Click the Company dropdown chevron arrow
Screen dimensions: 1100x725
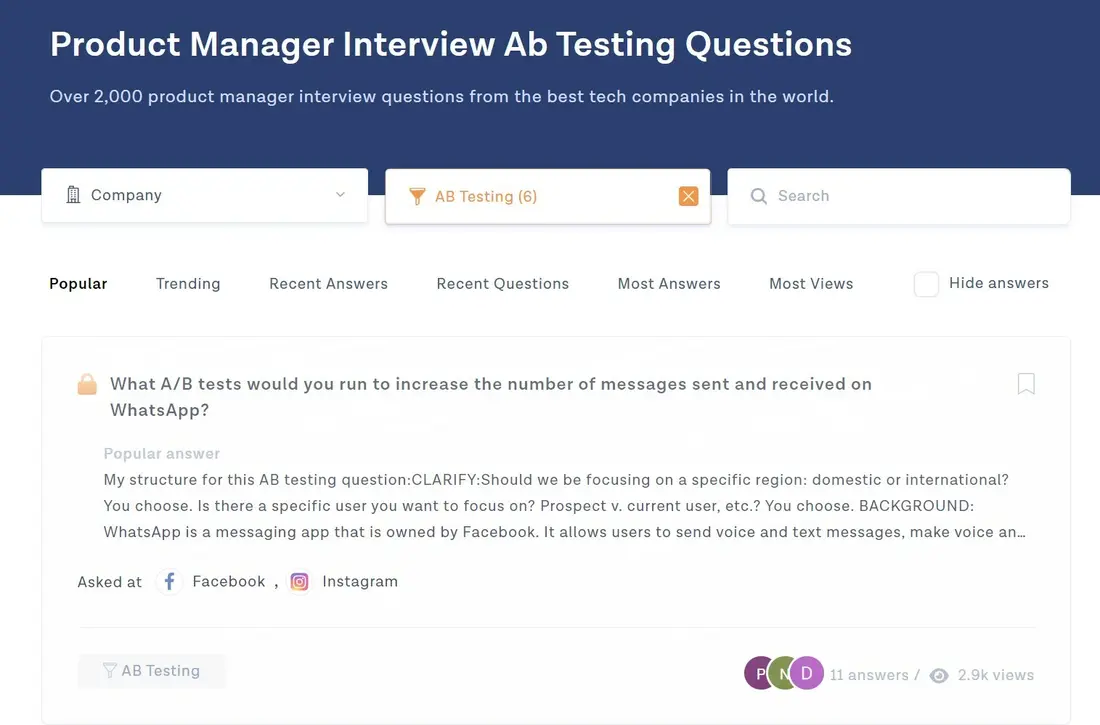coord(340,194)
